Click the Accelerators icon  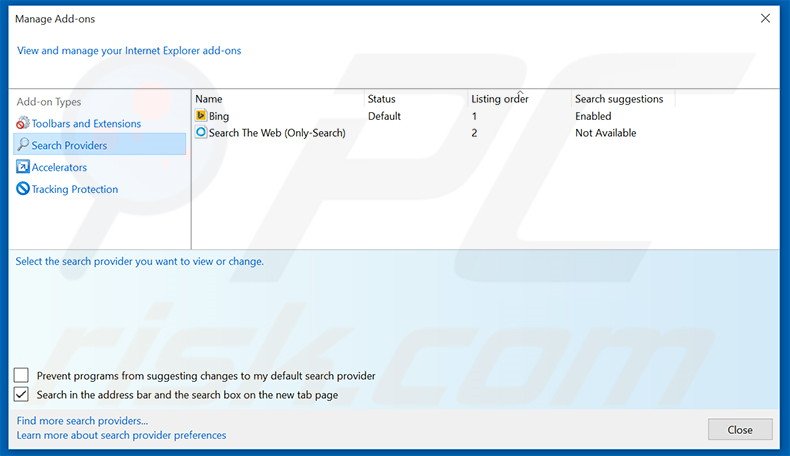(x=23, y=167)
